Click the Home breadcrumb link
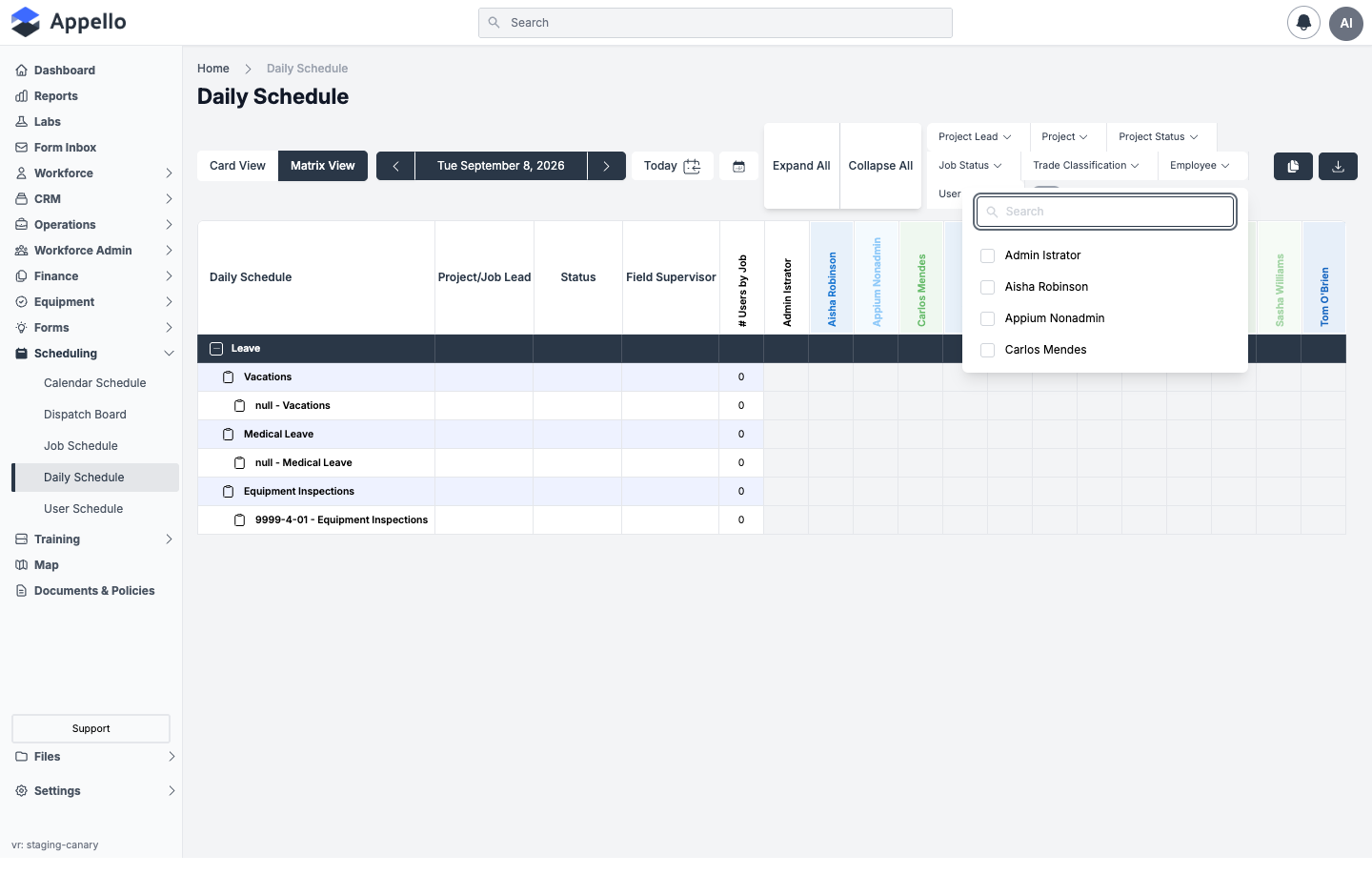This screenshot has width=1372, height=875. click(213, 69)
